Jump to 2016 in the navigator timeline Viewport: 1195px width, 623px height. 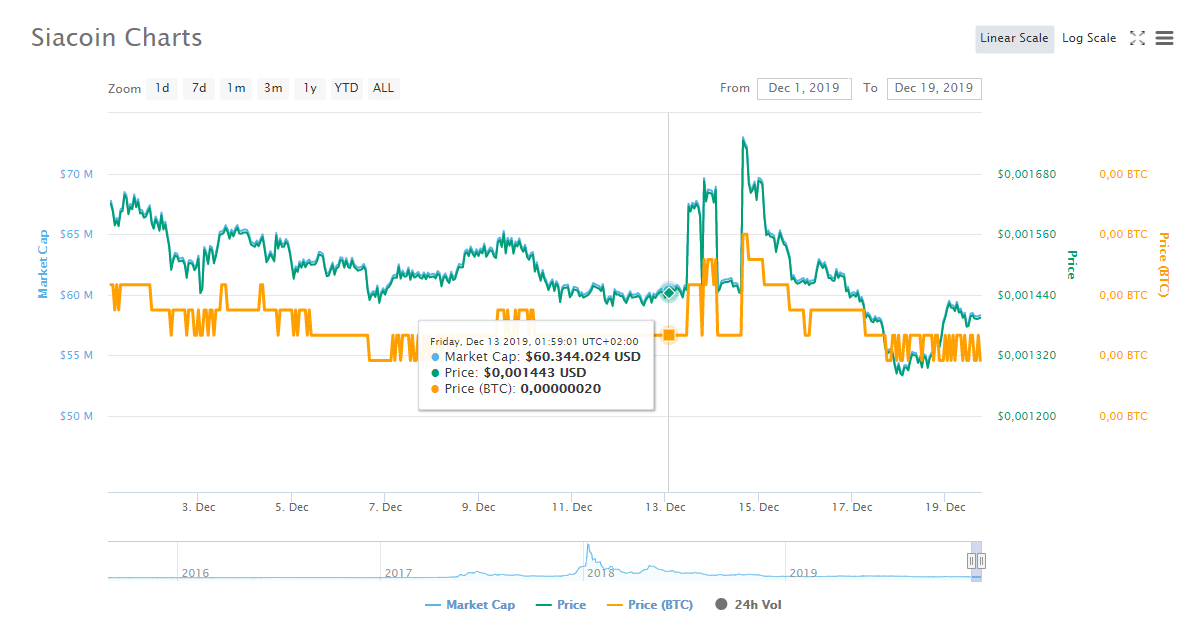coord(195,573)
